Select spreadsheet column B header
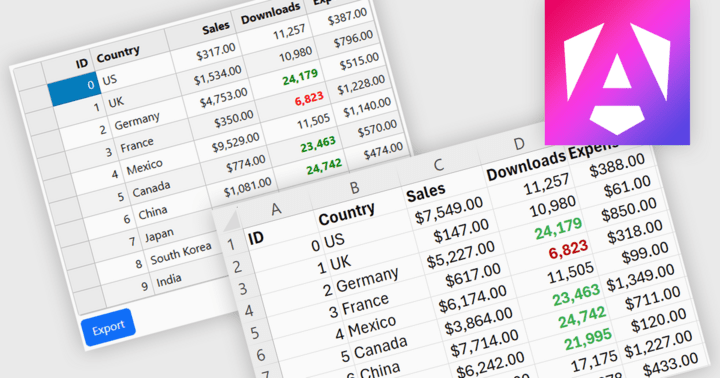This screenshot has height=378, width=720. click(354, 188)
